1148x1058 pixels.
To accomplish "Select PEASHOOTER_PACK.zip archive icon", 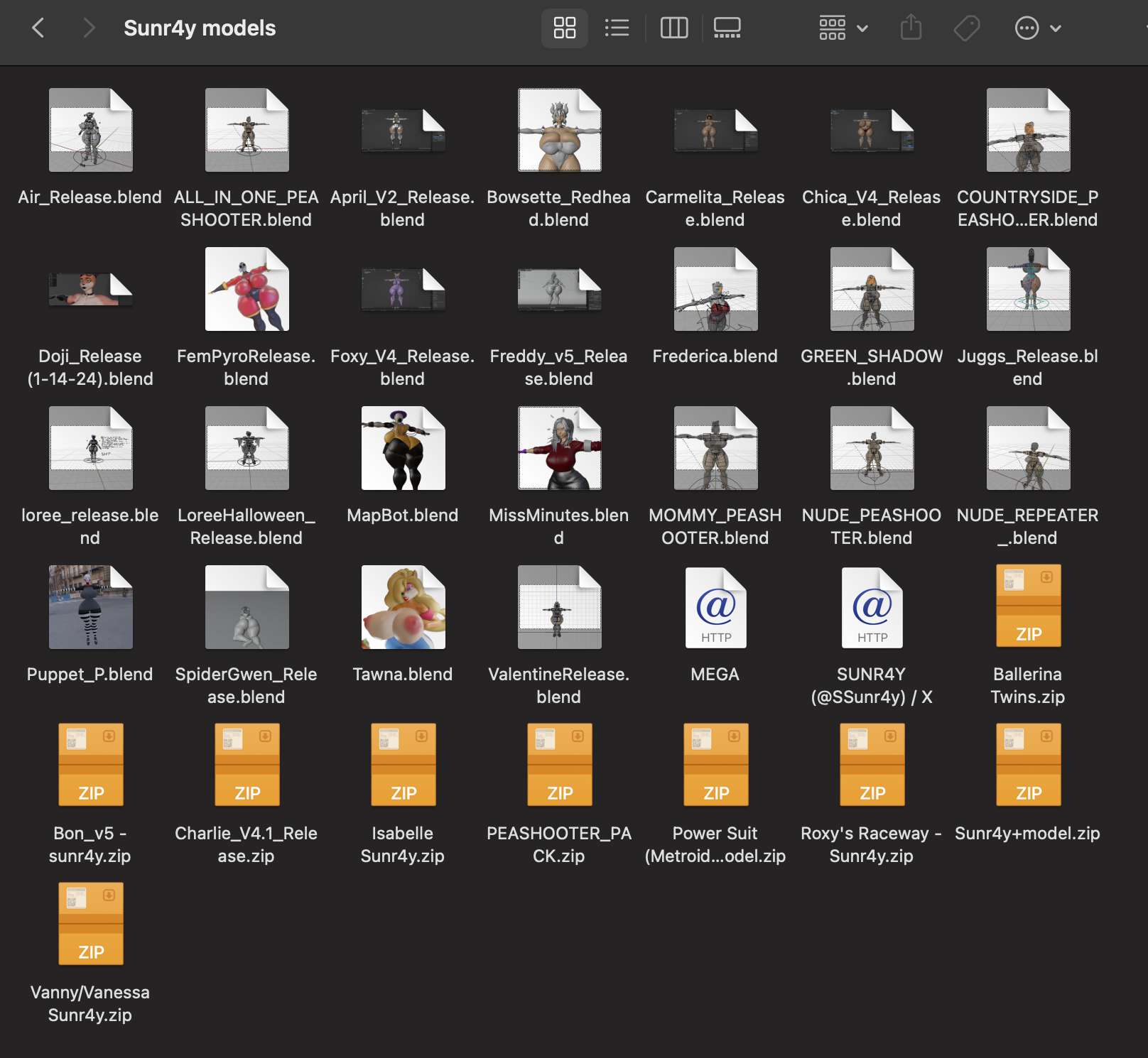I will (x=560, y=765).
